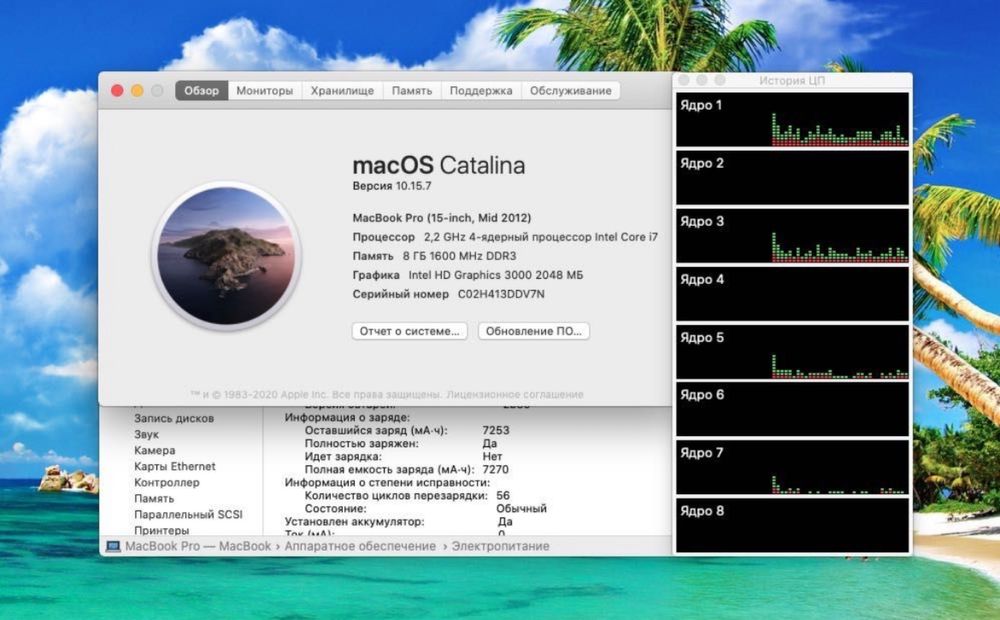The height and width of the screenshot is (620, 1000).
Task: Select Звук in the System Report sidebar
Action: click(147, 434)
